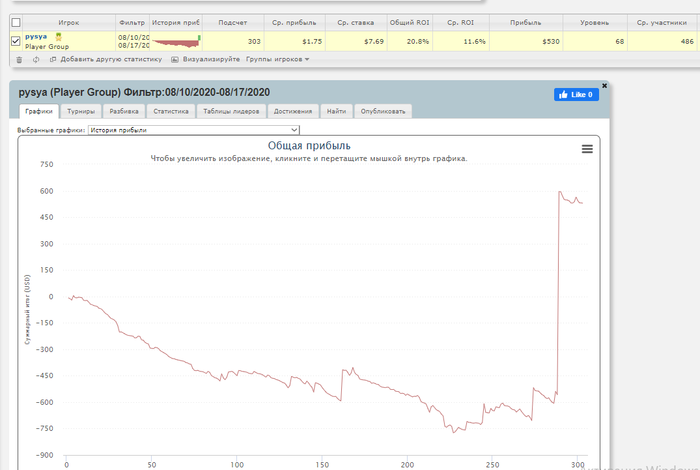Screen dimensions: 700x470
Task: Click the trash delete icon below table
Action: [x=19, y=60]
